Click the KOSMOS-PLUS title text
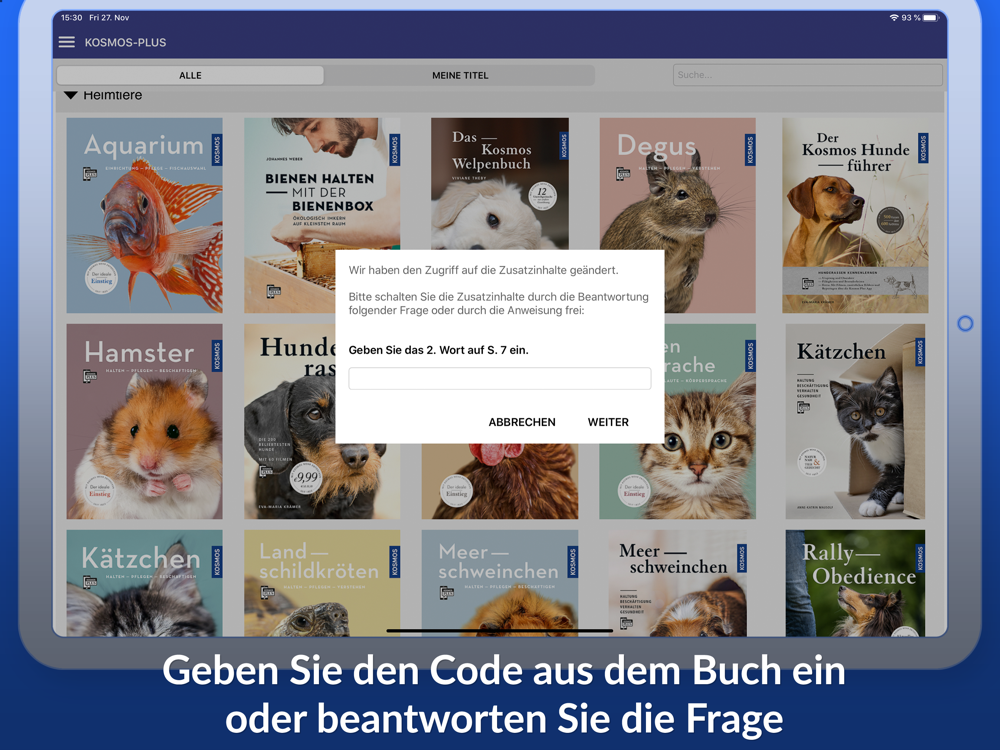1000x750 pixels. 125,43
